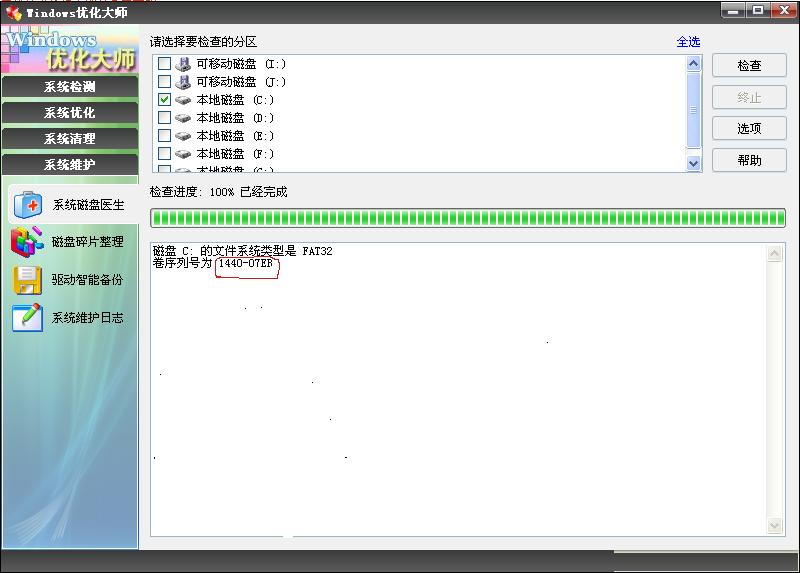
Task: Click partition list scroll up arrow
Action: (x=693, y=64)
